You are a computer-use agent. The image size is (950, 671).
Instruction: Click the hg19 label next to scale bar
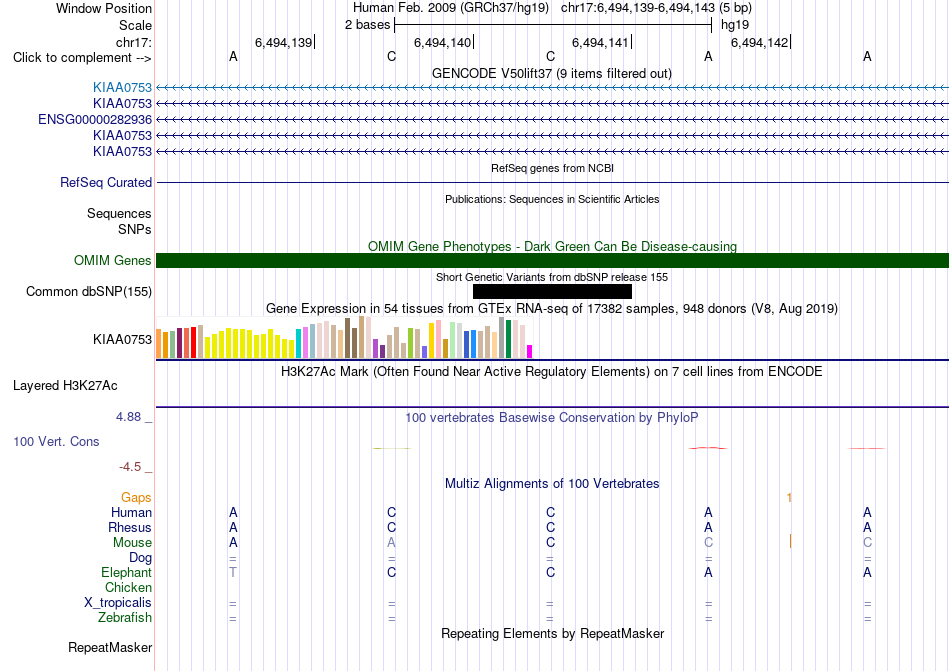coord(735,25)
